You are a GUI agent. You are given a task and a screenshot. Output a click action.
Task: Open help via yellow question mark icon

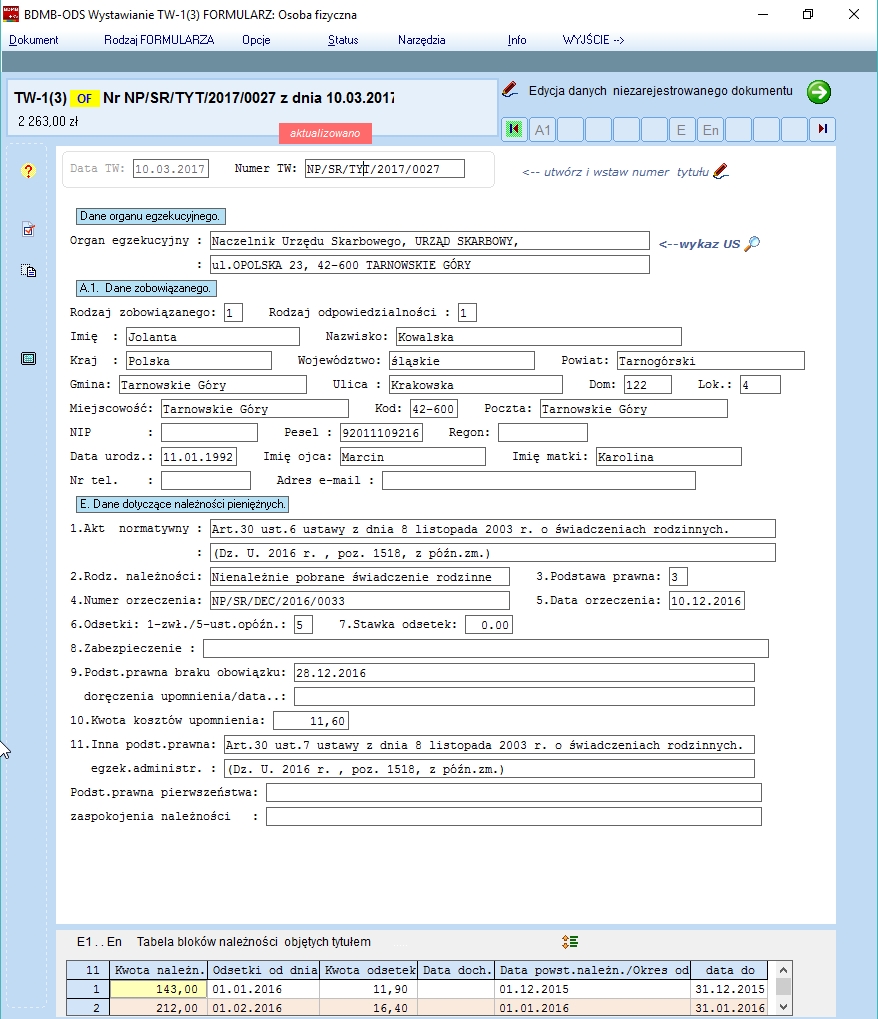(x=28, y=171)
